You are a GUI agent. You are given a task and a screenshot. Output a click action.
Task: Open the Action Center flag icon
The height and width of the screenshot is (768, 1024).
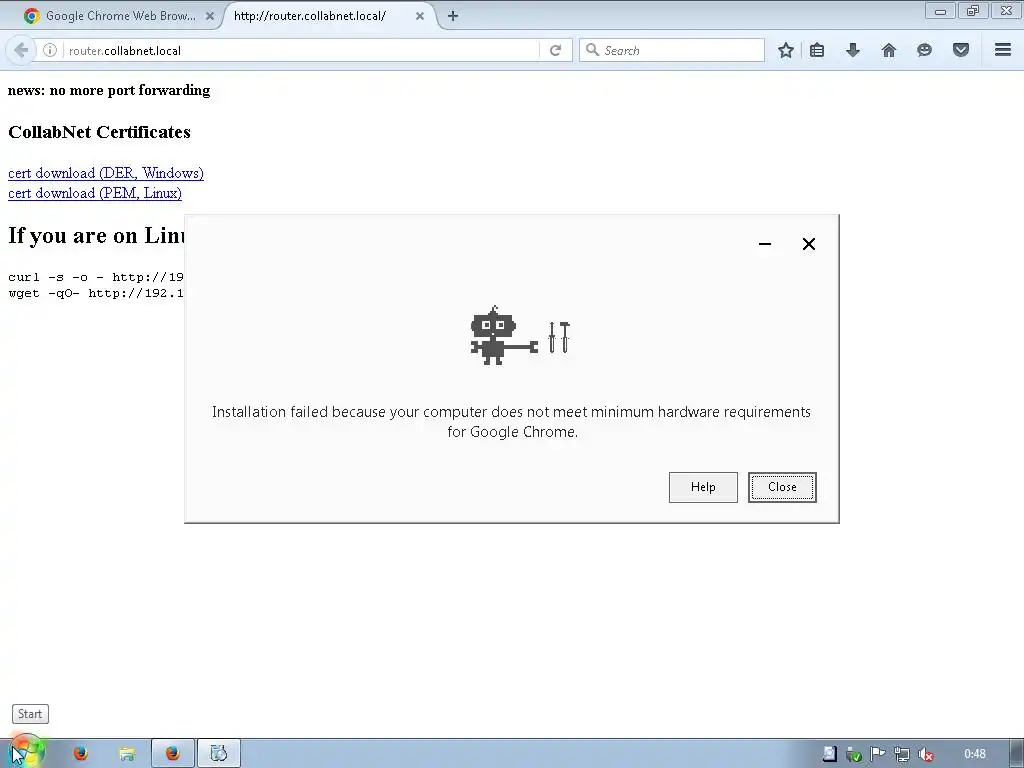point(878,754)
